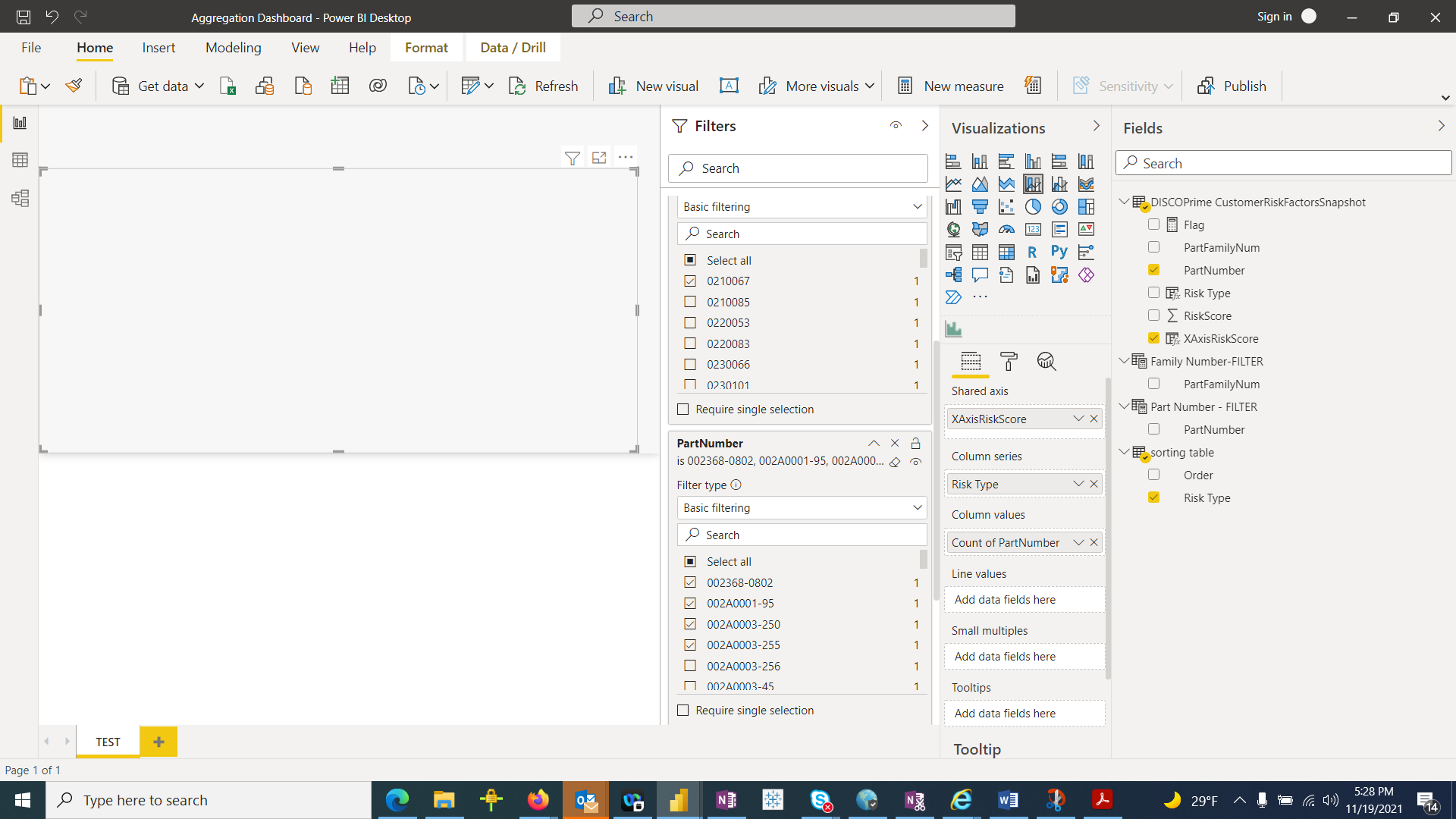Screen dimensions: 1456x819
Task: Open PartNumber Basic filtering type dropdown
Action: click(x=802, y=508)
